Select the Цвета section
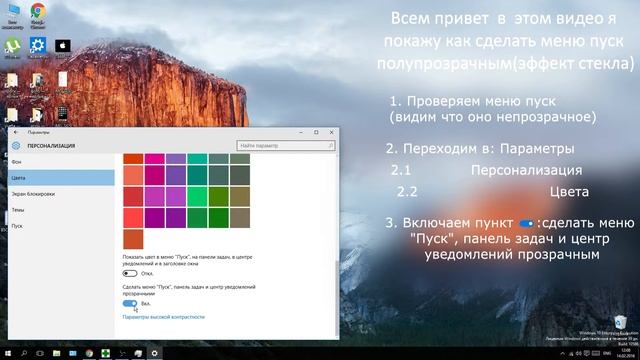 point(61,178)
